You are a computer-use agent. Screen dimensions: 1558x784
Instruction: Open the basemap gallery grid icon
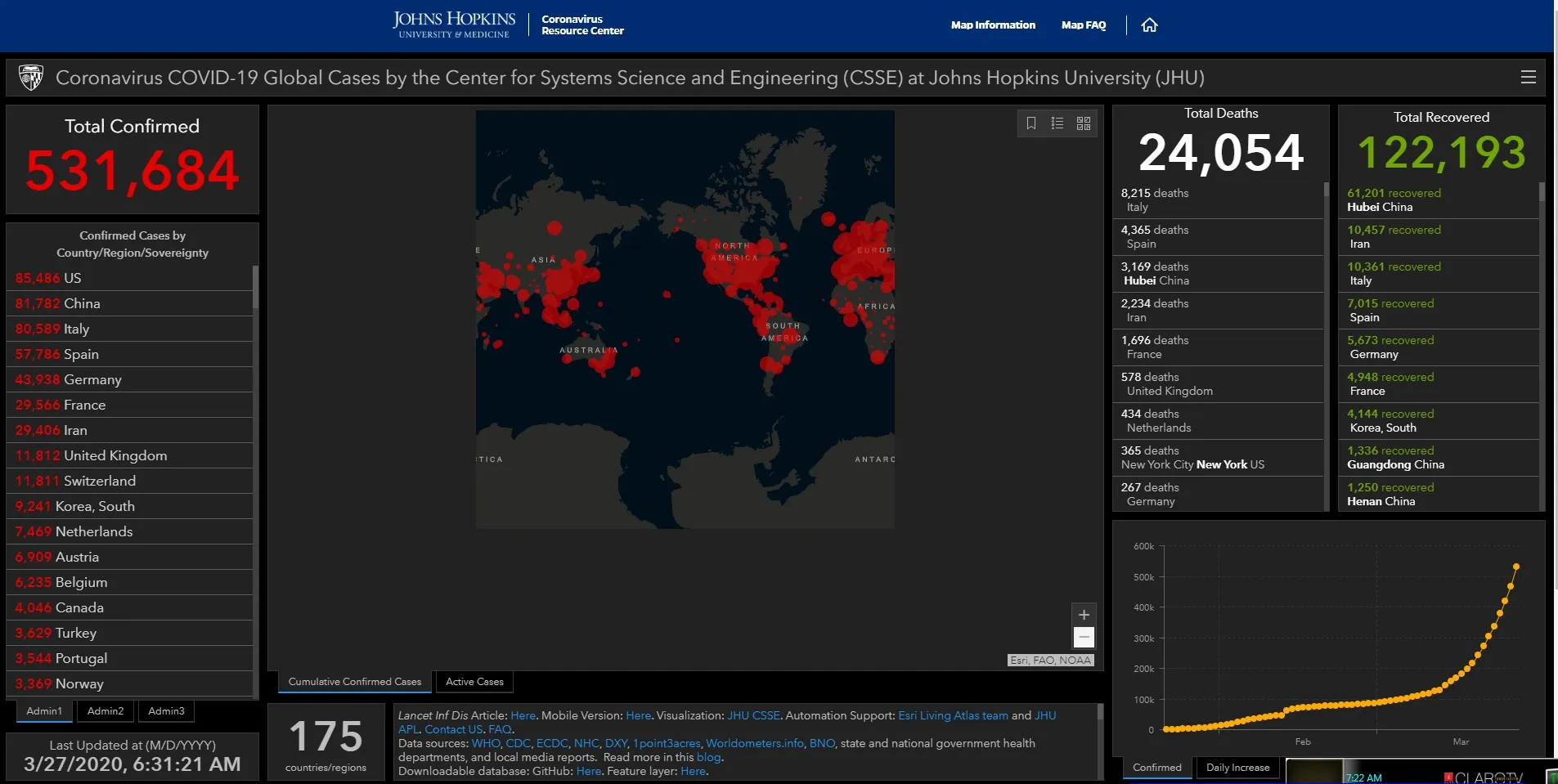(x=1083, y=123)
